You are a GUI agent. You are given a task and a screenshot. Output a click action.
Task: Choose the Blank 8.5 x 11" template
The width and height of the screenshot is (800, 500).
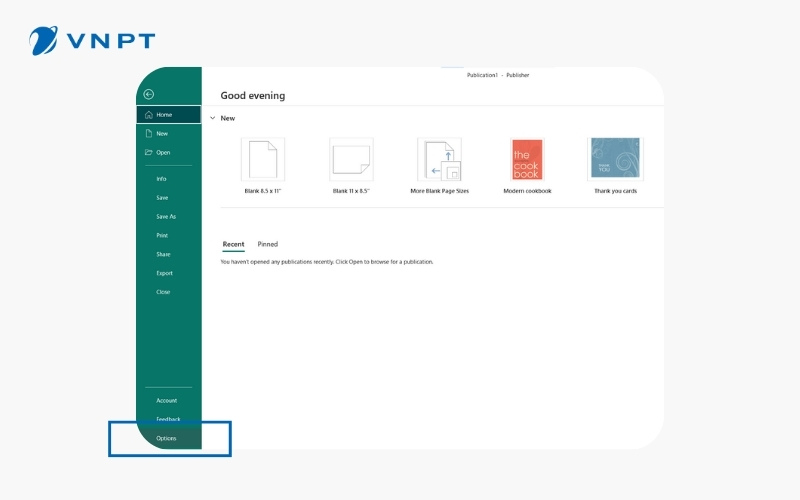(263, 160)
